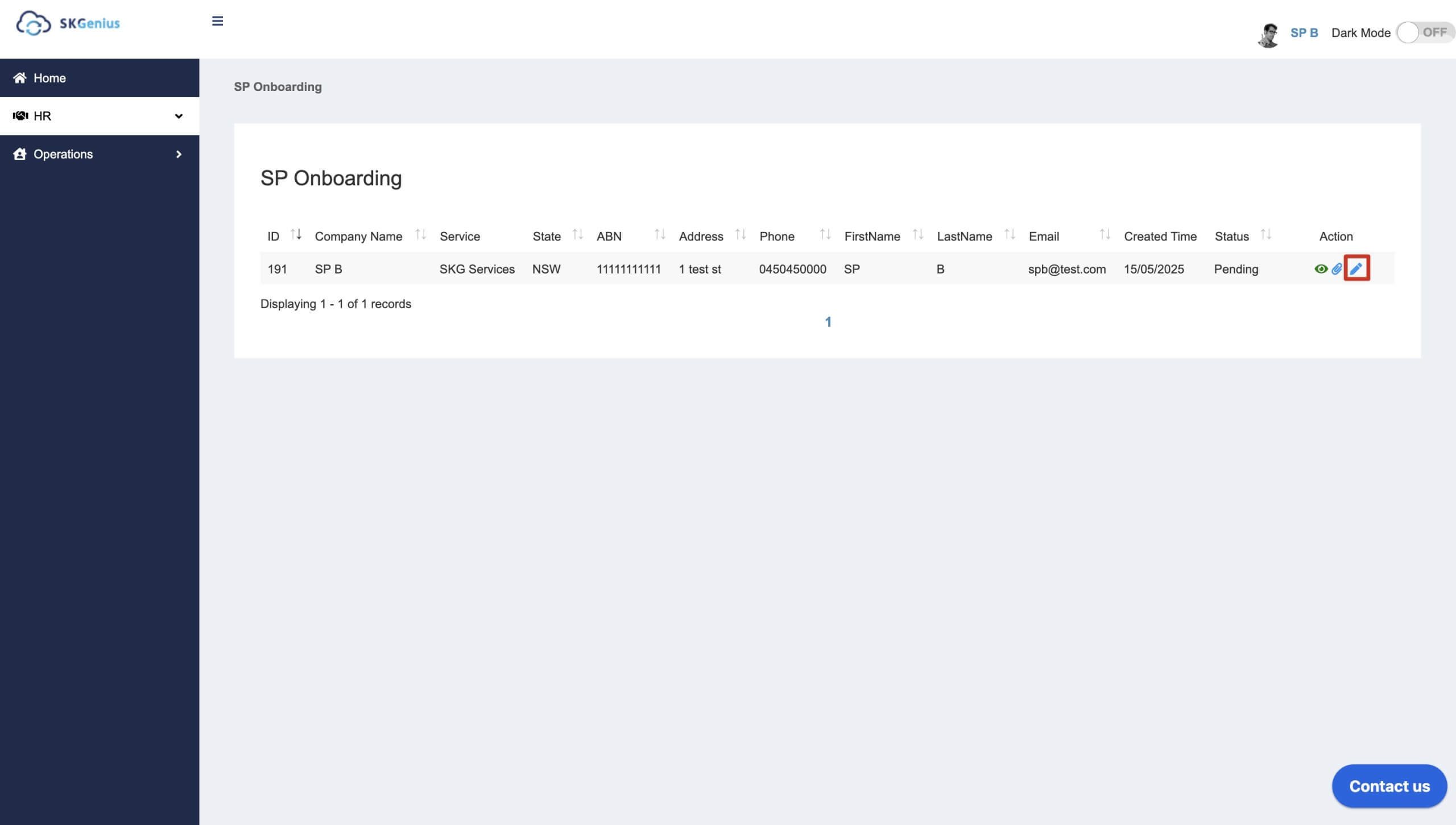
Task: Click address cell 1 test st
Action: click(700, 270)
